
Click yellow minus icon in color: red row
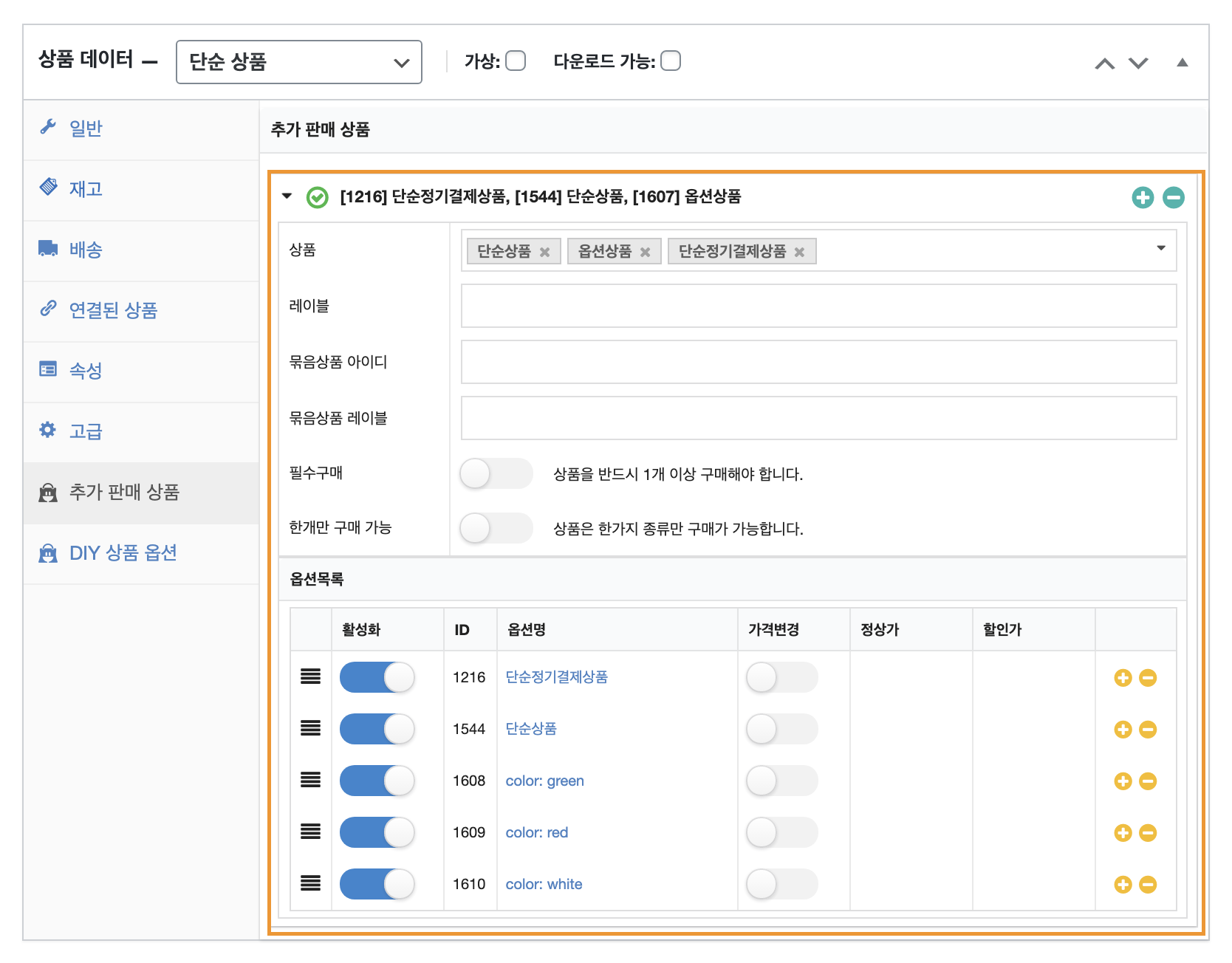tap(1148, 833)
